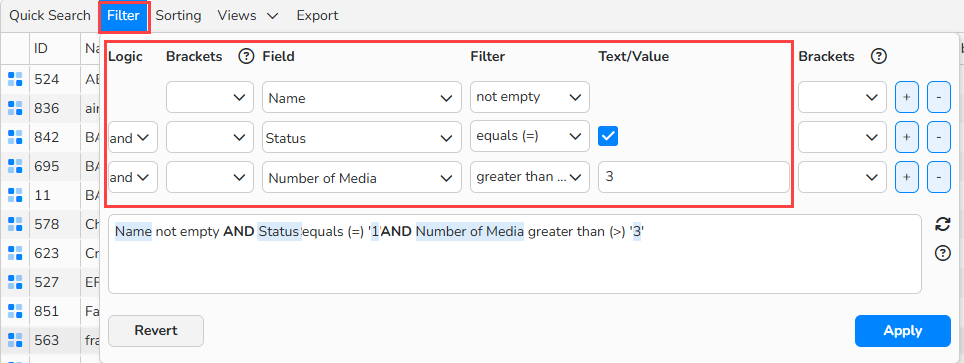Click the grid icon for row ID 623

click(x=15, y=253)
